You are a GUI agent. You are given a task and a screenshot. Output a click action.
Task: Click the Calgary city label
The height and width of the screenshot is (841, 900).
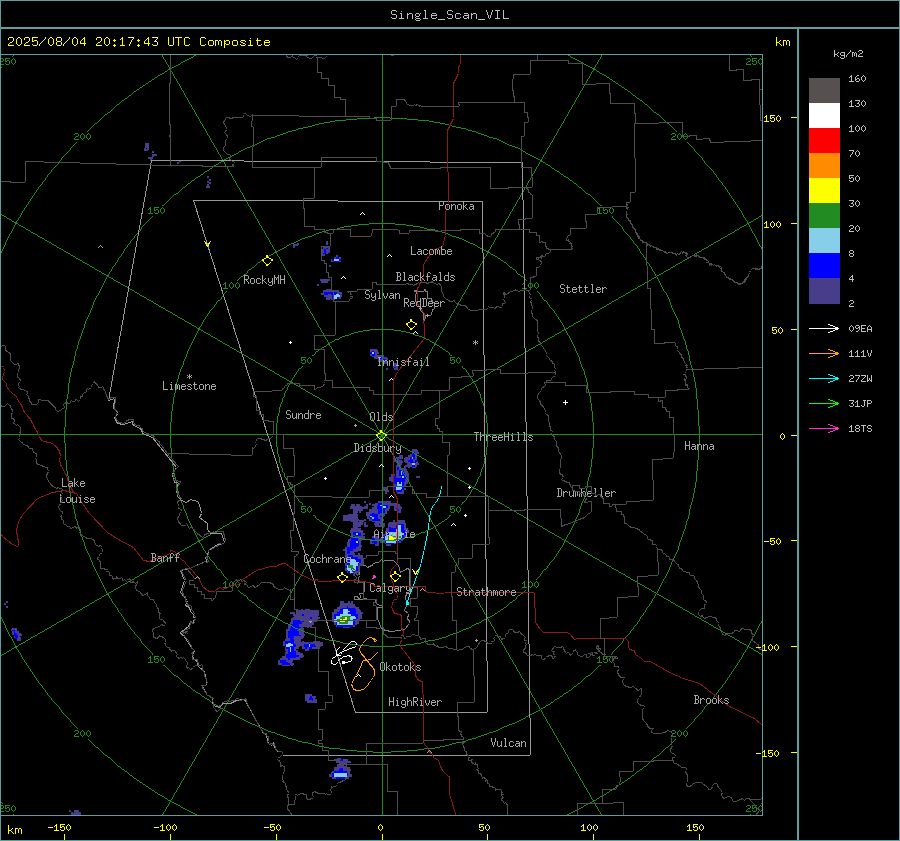390,588
